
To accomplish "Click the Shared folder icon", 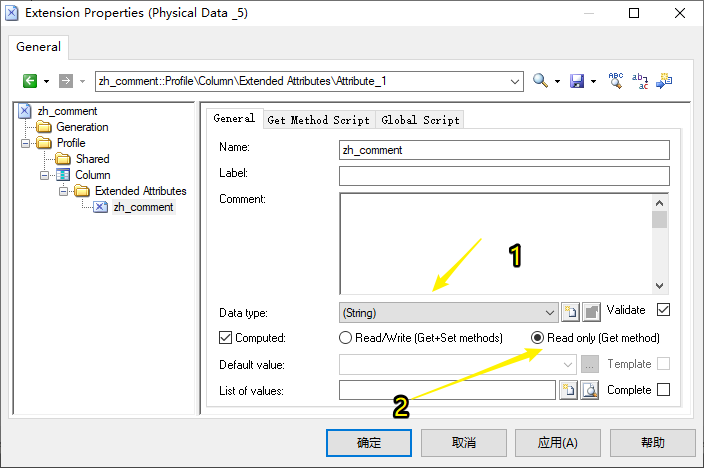I will 63,159.
